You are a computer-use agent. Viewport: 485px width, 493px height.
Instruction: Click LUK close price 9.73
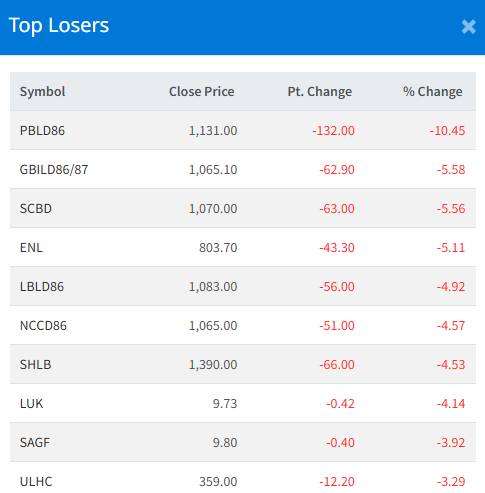225,403
